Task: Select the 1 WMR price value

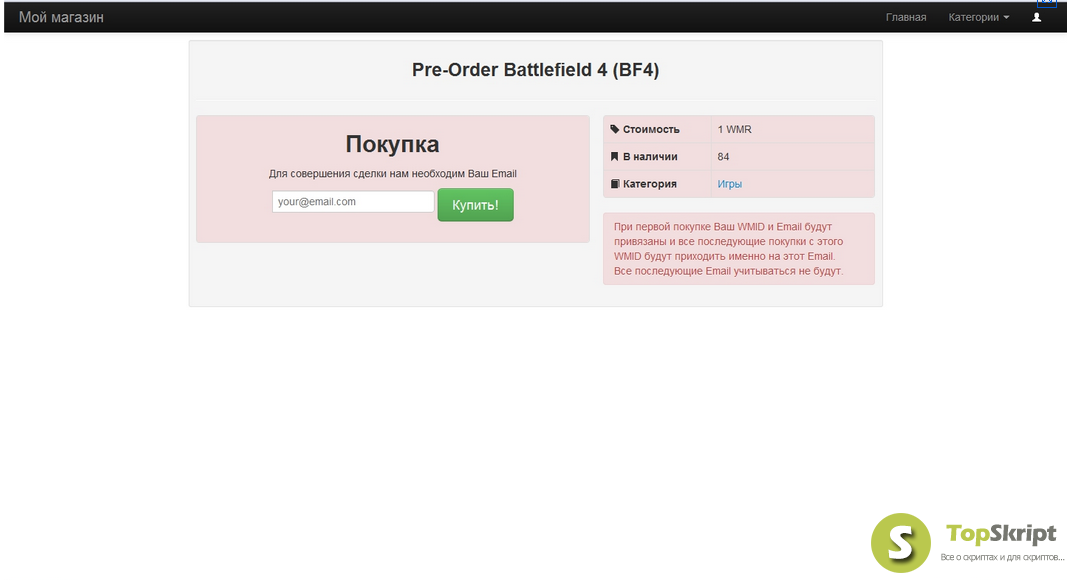Action: (x=734, y=129)
